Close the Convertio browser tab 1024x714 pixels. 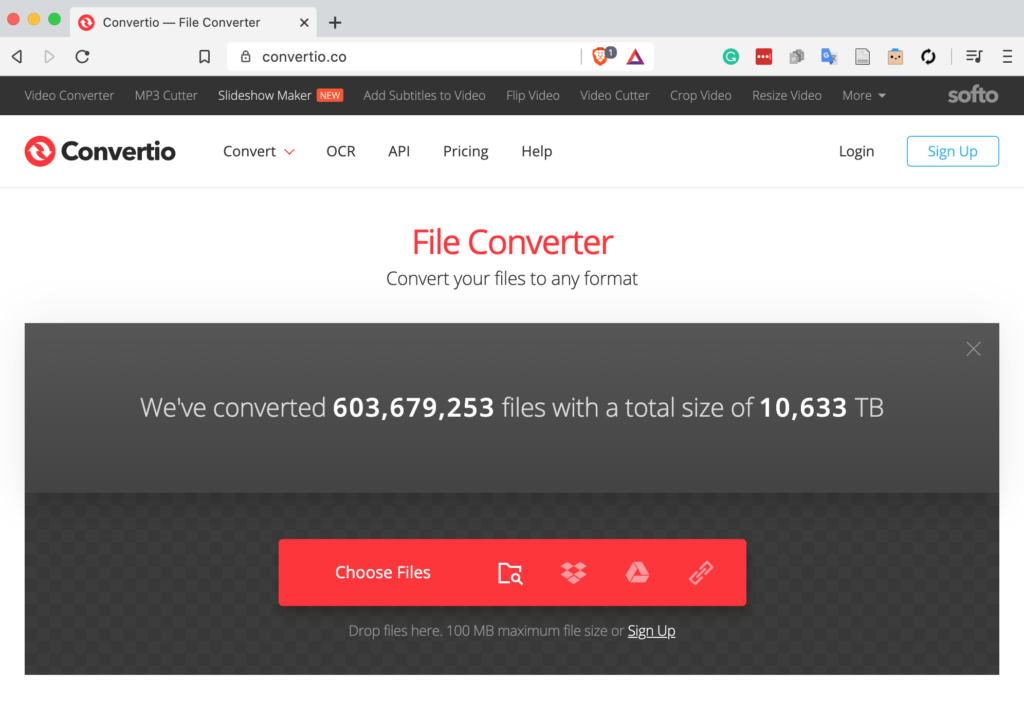pyautogui.click(x=304, y=23)
